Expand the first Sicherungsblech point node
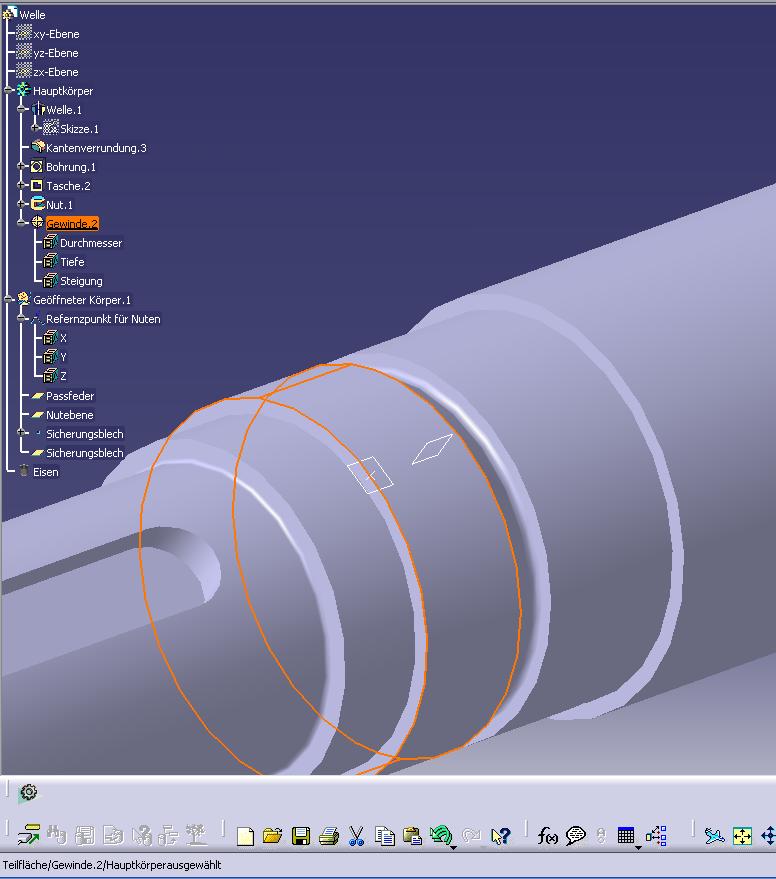Viewport: 776px width, 879px height. (x=21, y=433)
